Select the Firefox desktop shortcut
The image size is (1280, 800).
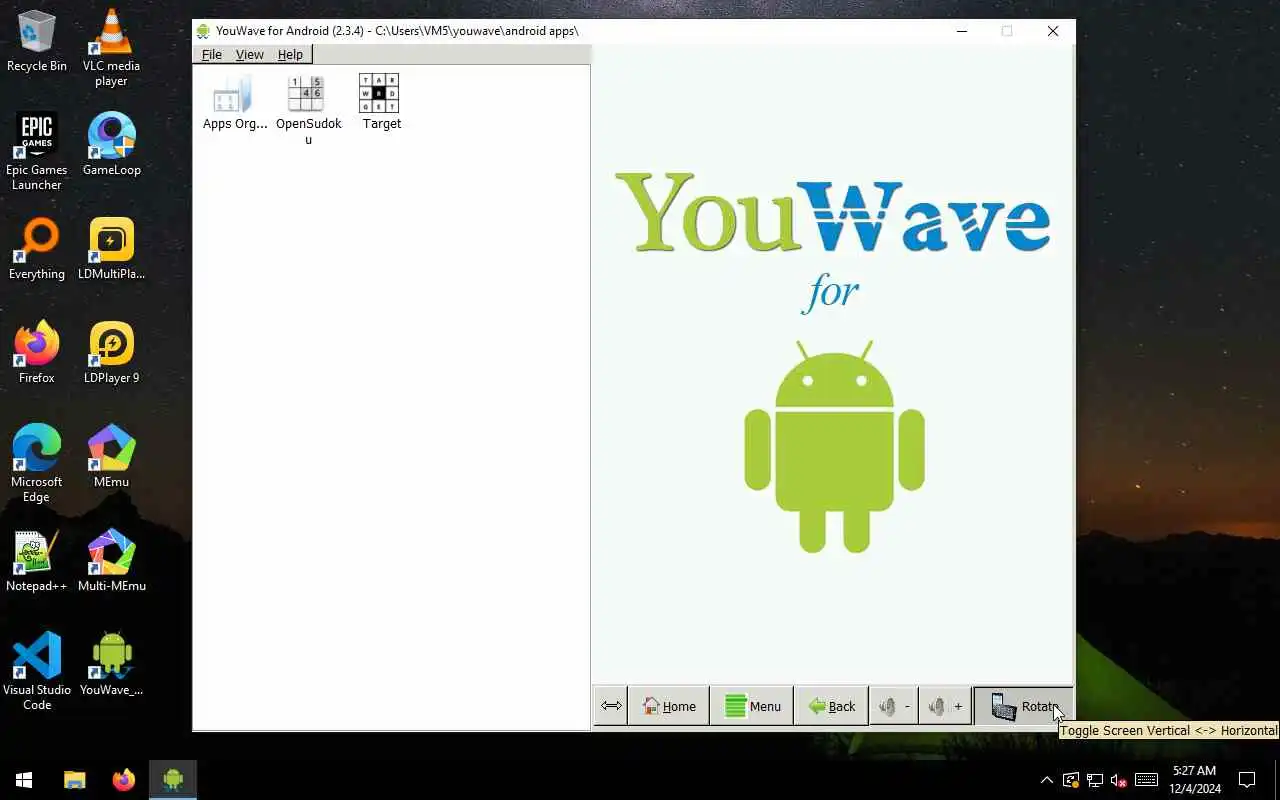coord(37,353)
